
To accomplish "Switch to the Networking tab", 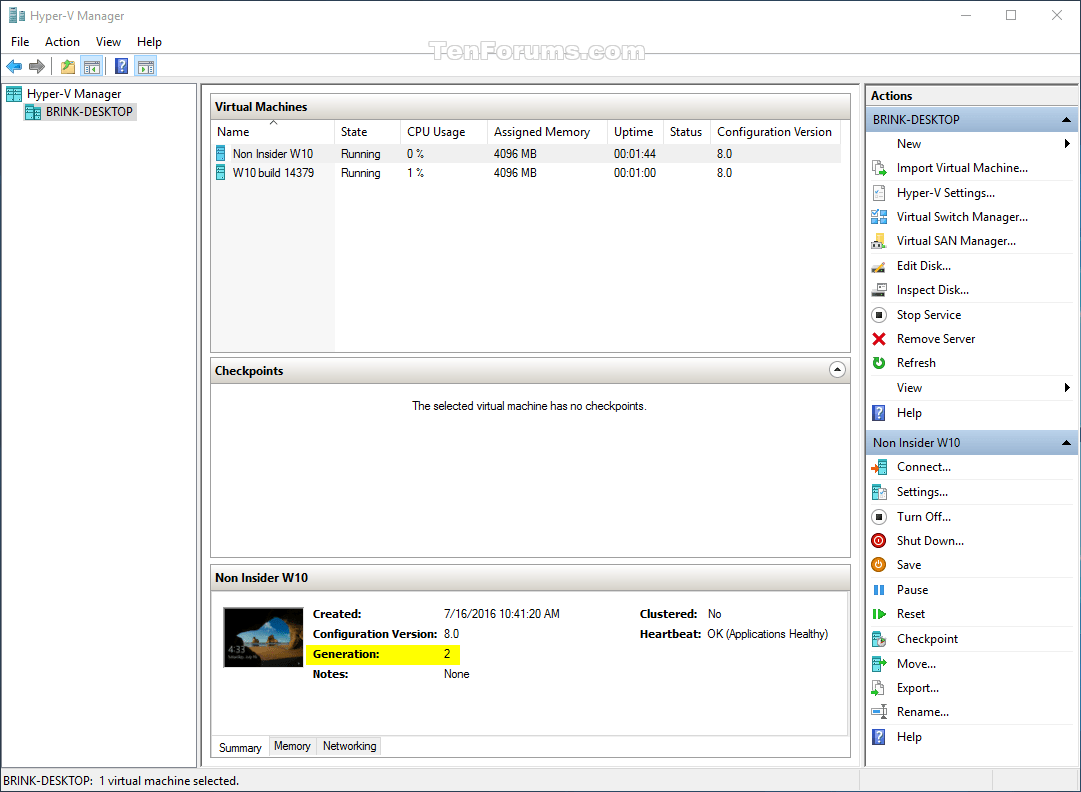I will [x=348, y=746].
